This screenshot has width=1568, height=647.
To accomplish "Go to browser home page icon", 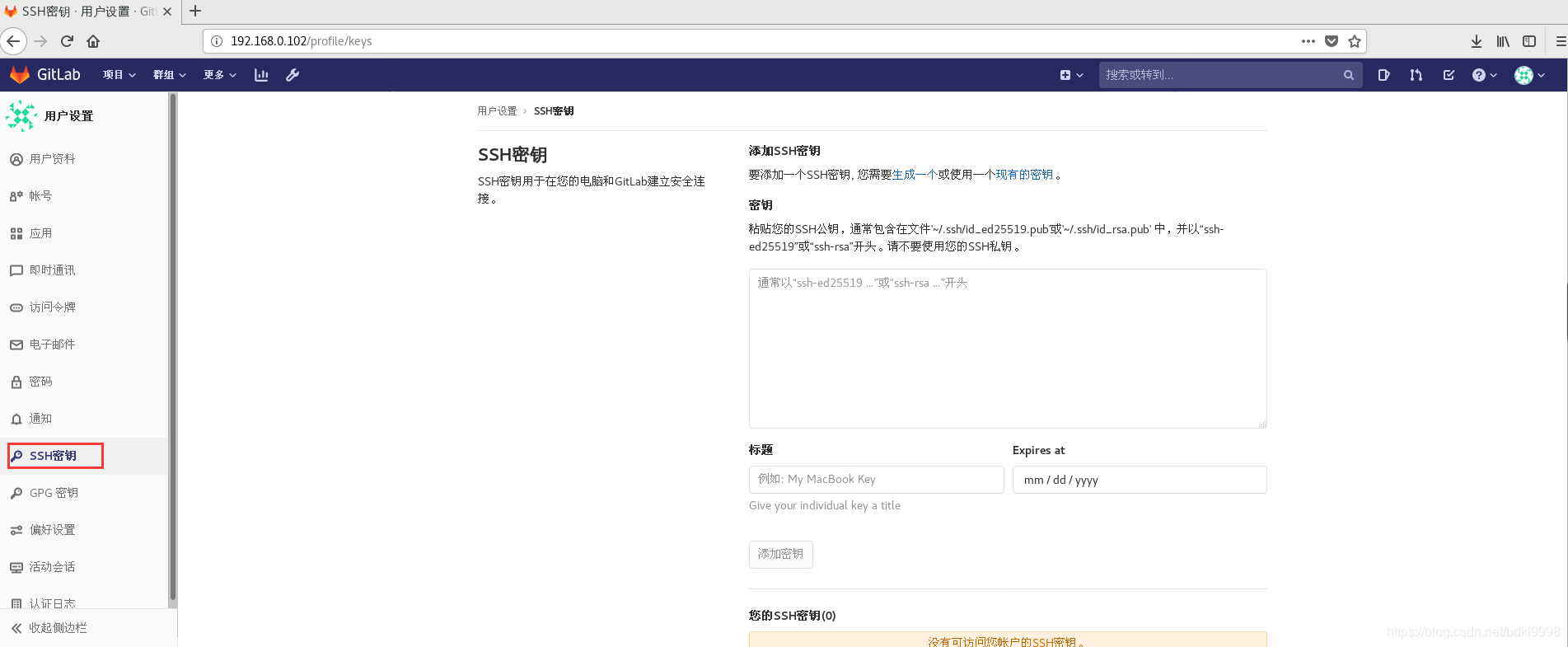I will [x=93, y=41].
